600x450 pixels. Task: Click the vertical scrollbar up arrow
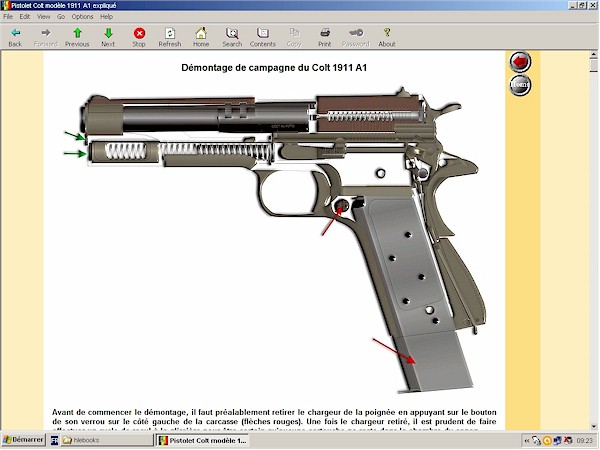(594, 55)
